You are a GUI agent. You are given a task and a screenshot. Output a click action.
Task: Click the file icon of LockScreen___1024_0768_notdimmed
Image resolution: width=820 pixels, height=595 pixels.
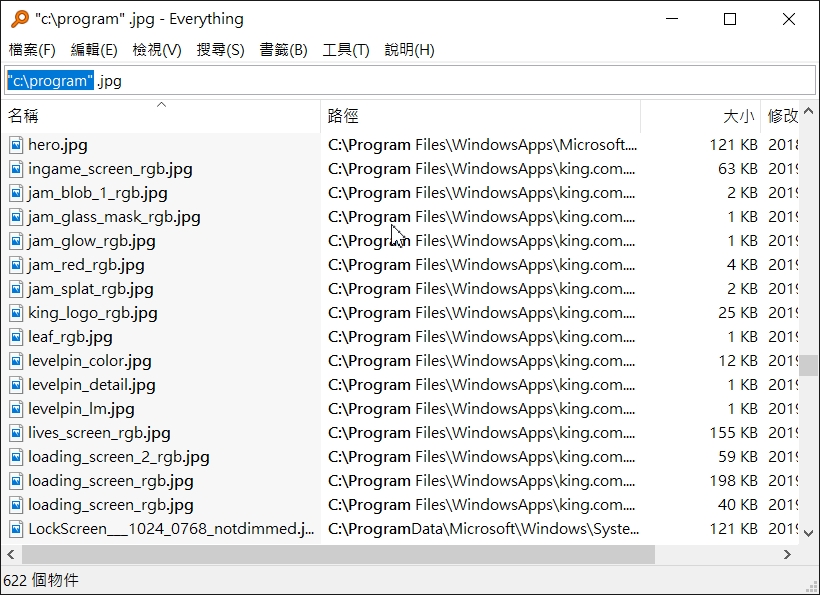(x=16, y=530)
